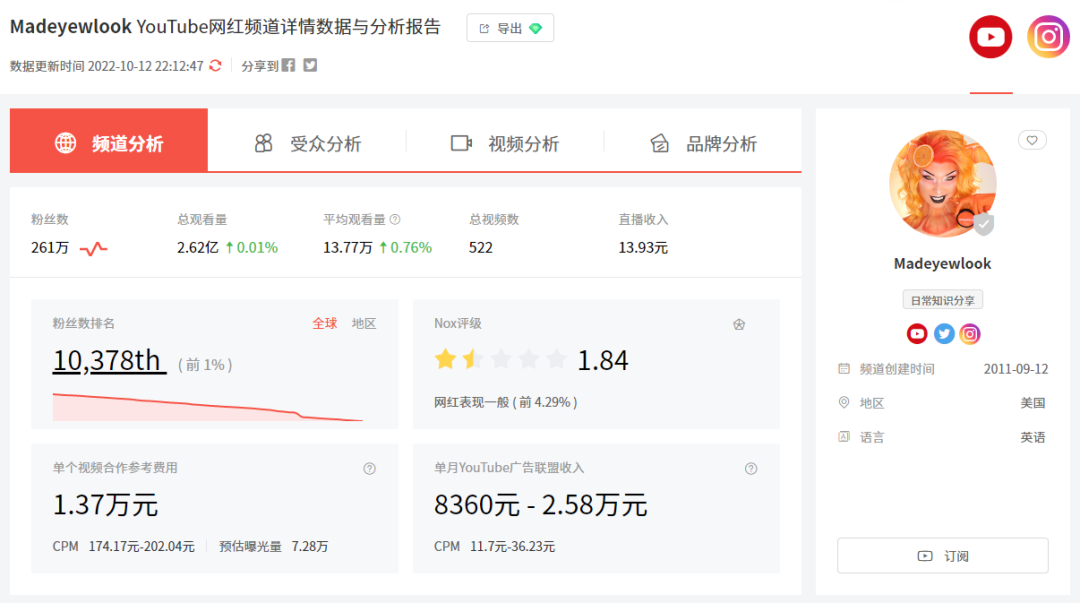Click the verified badge on the avatar
The height and width of the screenshot is (603, 1080).
(984, 223)
